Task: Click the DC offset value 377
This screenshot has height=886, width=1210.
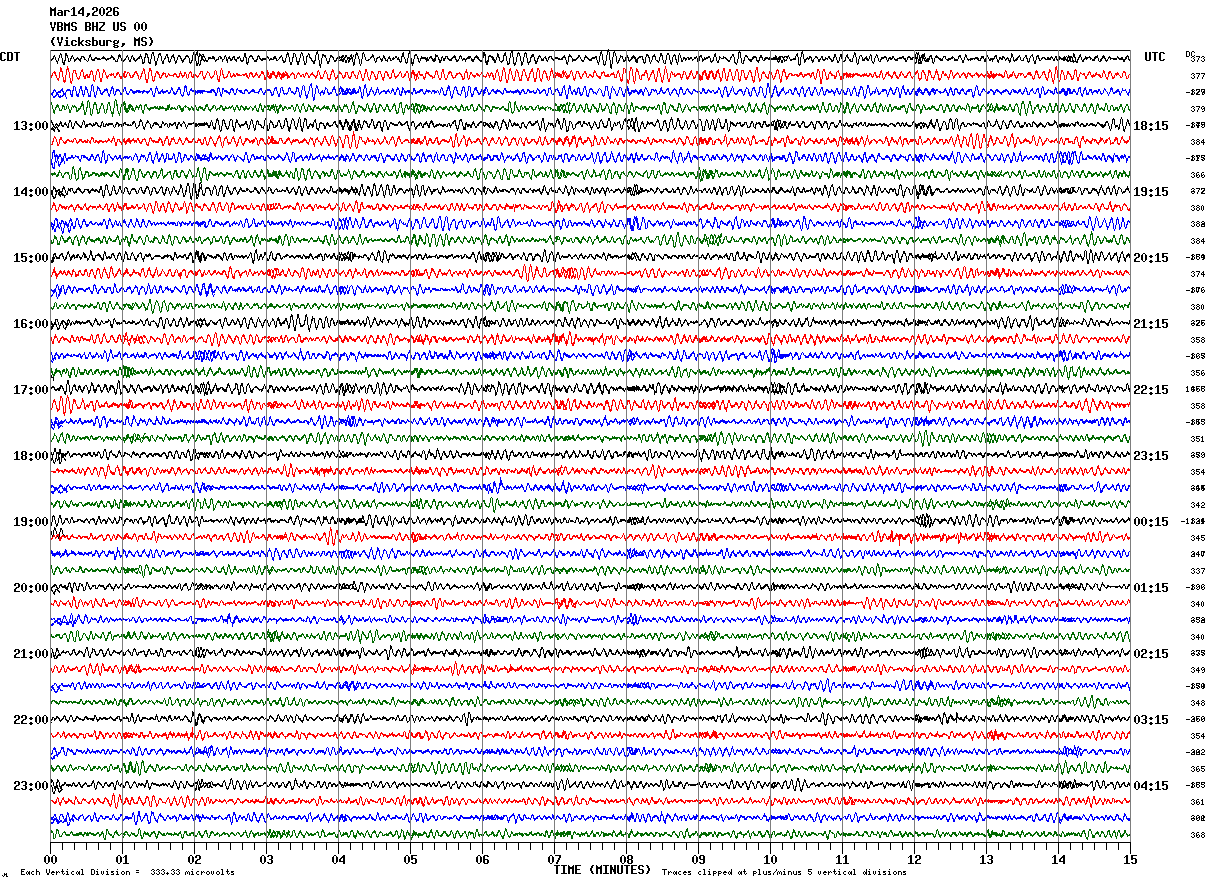Action: point(1197,76)
